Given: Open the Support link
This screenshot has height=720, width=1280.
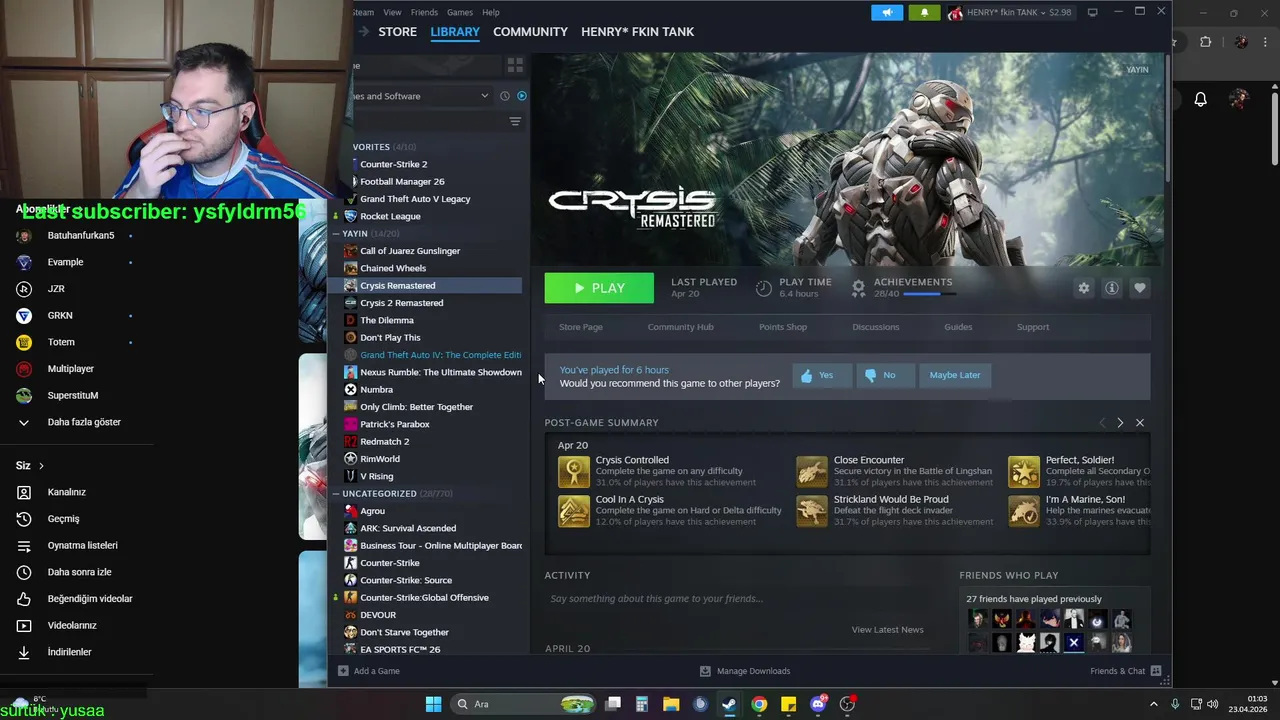Looking at the screenshot, I should 1033,327.
